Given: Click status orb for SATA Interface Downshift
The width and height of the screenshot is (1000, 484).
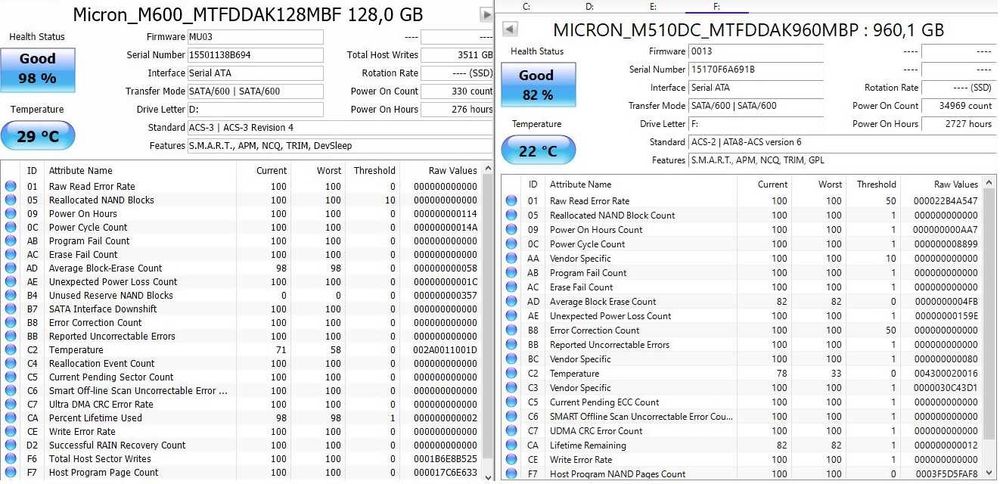Looking at the screenshot, I should pos(10,309).
